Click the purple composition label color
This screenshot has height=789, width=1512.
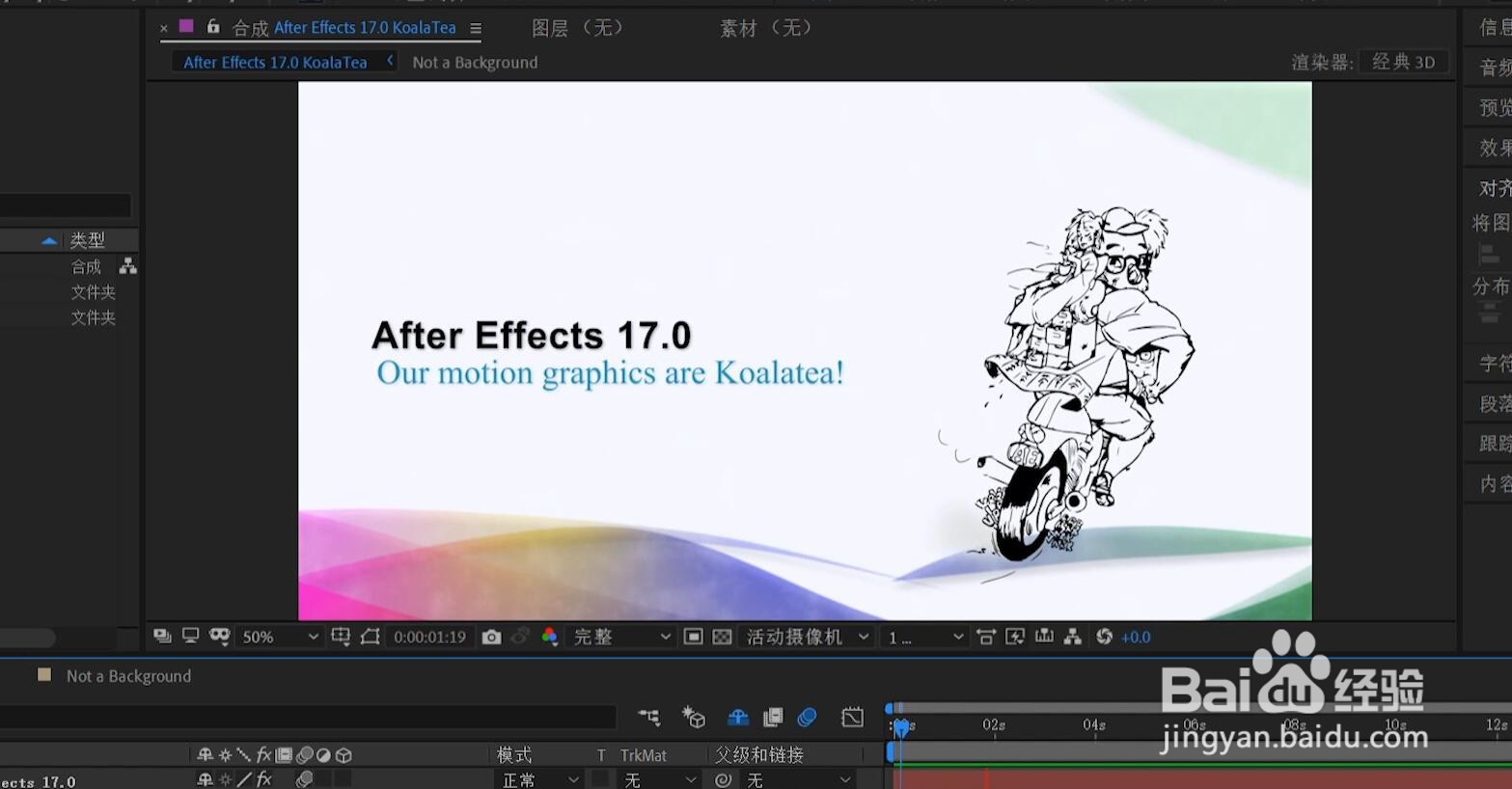(x=186, y=26)
